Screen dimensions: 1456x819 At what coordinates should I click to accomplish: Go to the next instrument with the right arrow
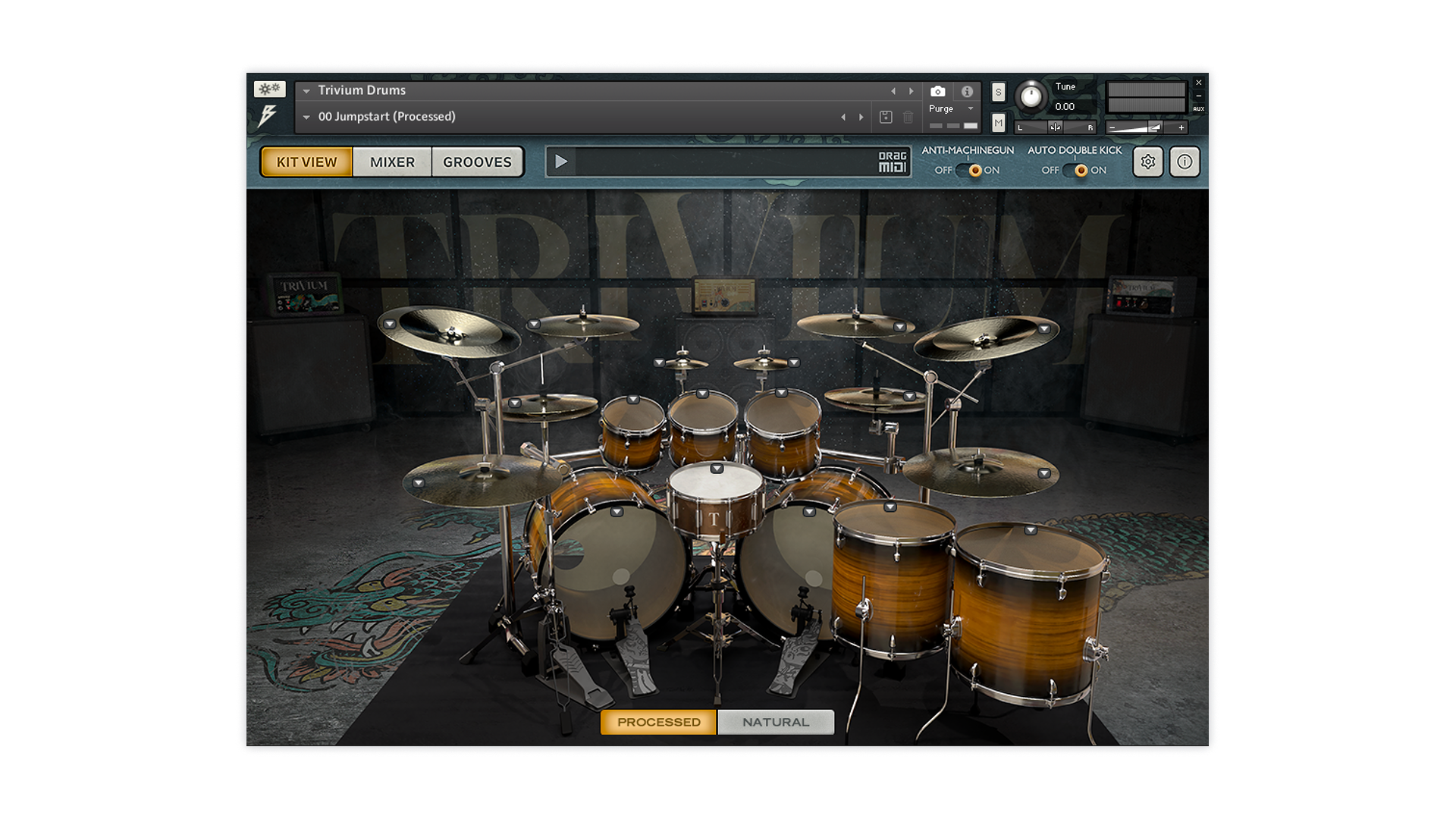pyautogui.click(x=912, y=91)
